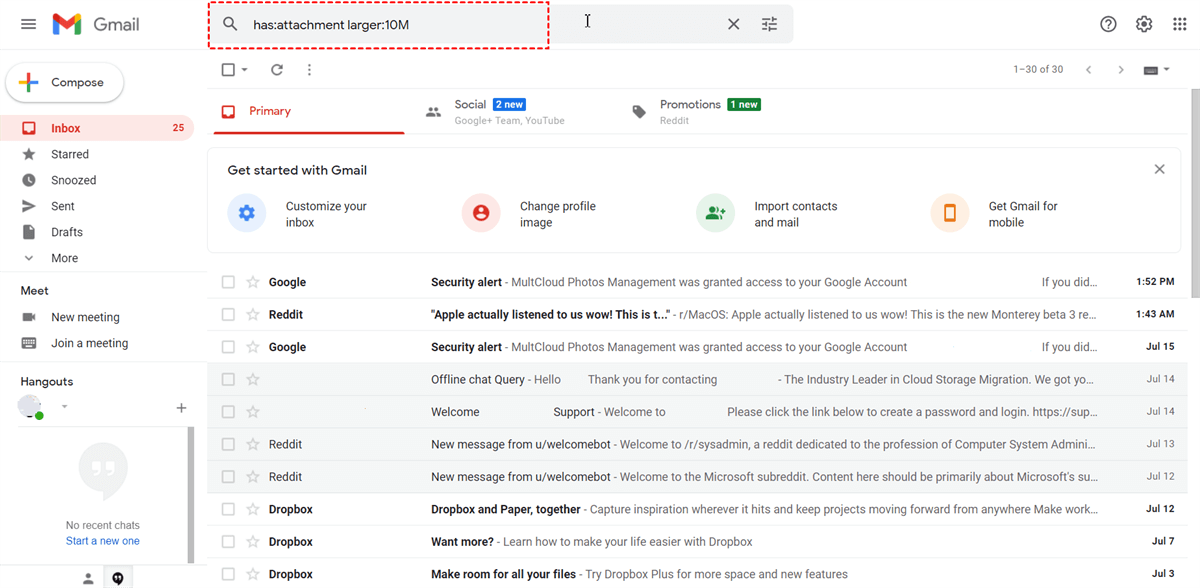
Task: Switch to the Social tab
Action: pos(470,111)
